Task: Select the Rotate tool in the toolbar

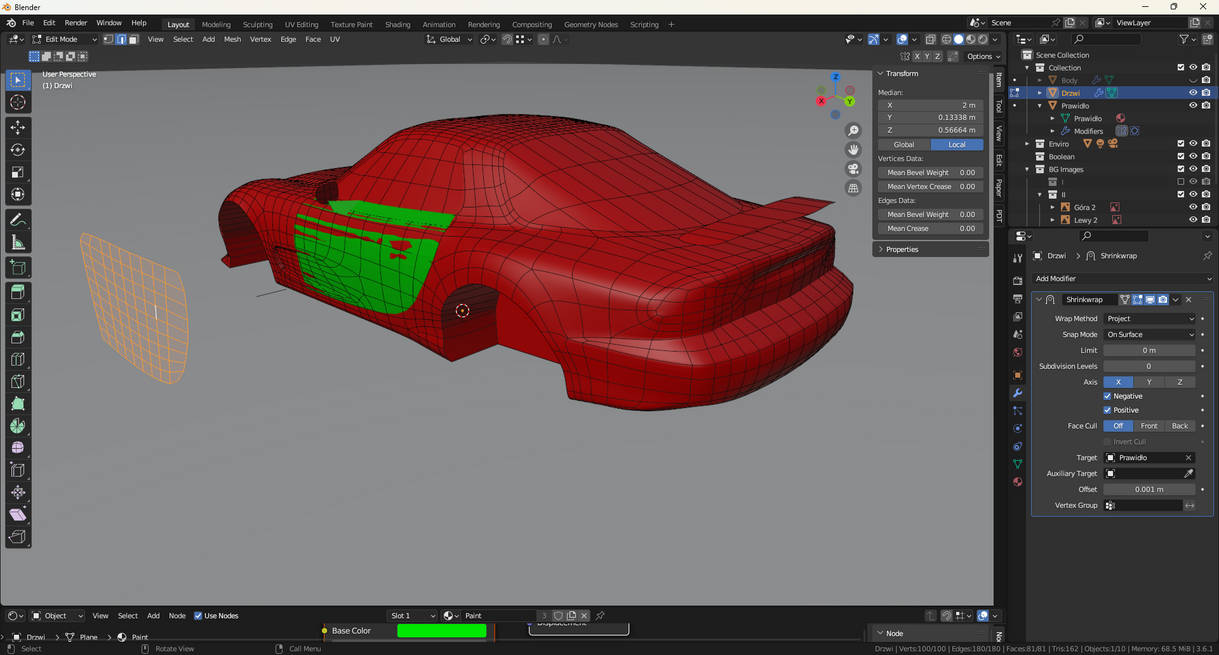Action: (18, 150)
